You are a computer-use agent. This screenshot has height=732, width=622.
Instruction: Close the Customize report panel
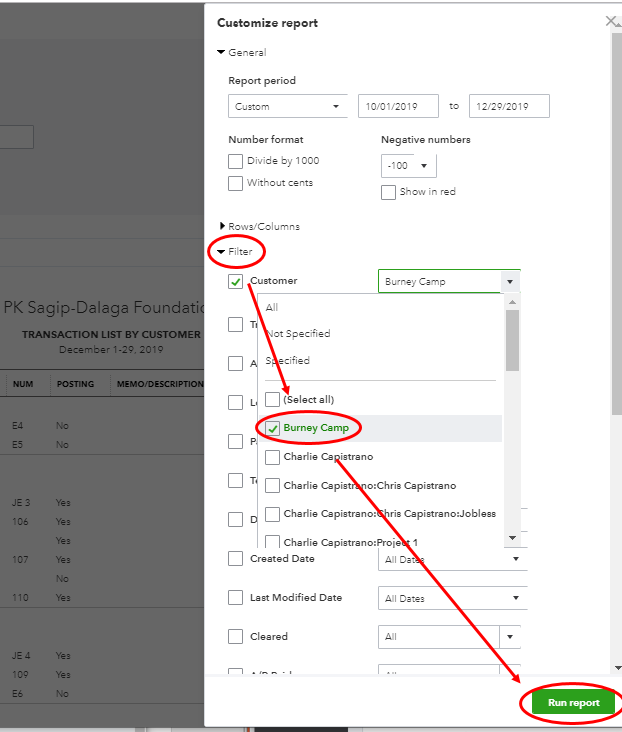610,21
